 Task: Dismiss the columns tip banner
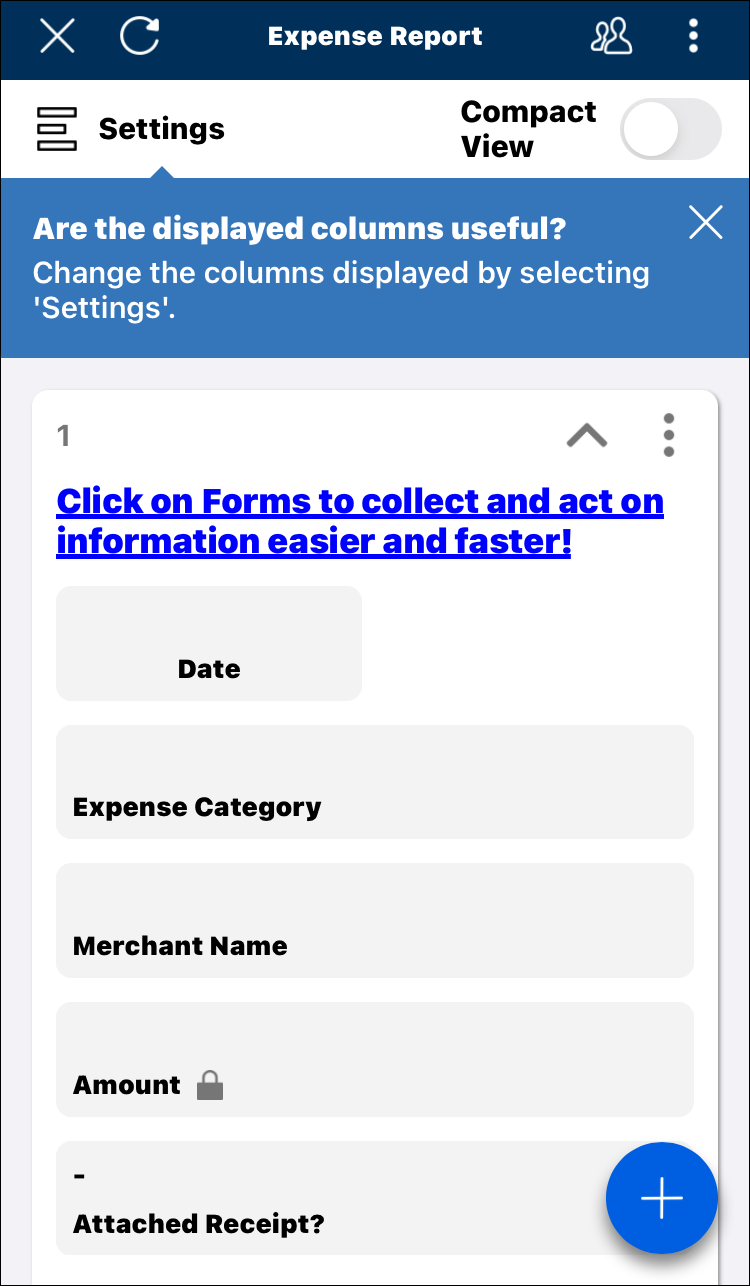[x=705, y=223]
